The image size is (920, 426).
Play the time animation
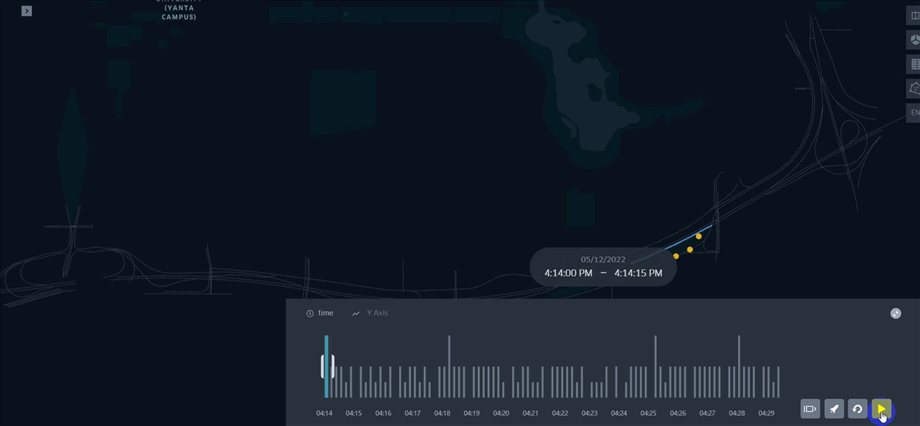click(881, 408)
